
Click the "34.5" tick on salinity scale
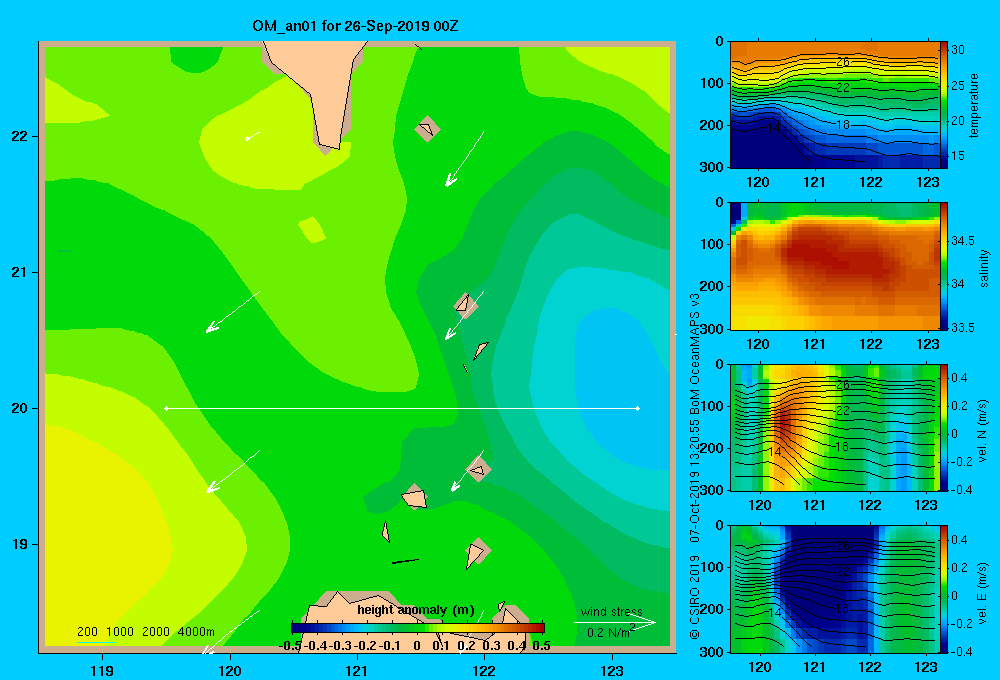coord(963,240)
